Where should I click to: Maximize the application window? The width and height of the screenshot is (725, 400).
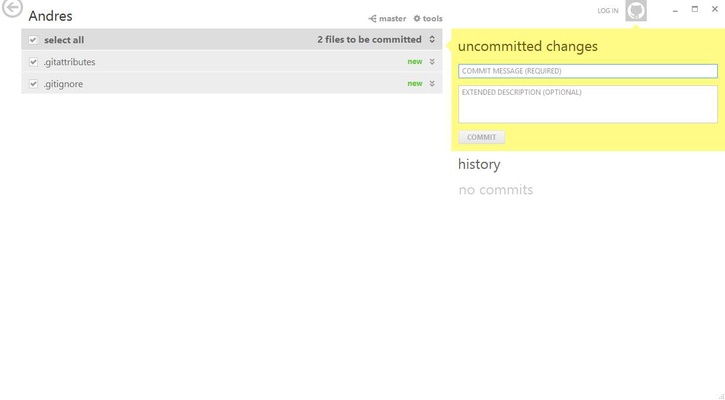pyautogui.click(x=694, y=9)
